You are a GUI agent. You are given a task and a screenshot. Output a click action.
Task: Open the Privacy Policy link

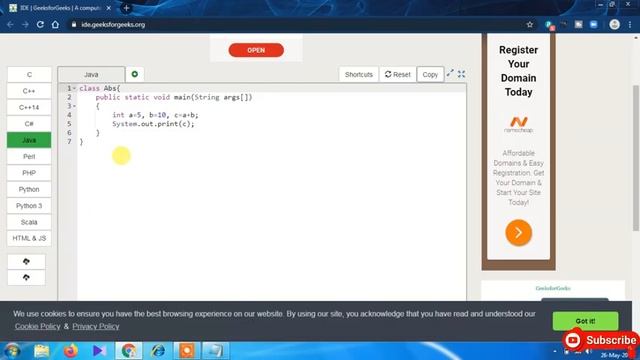(96, 327)
